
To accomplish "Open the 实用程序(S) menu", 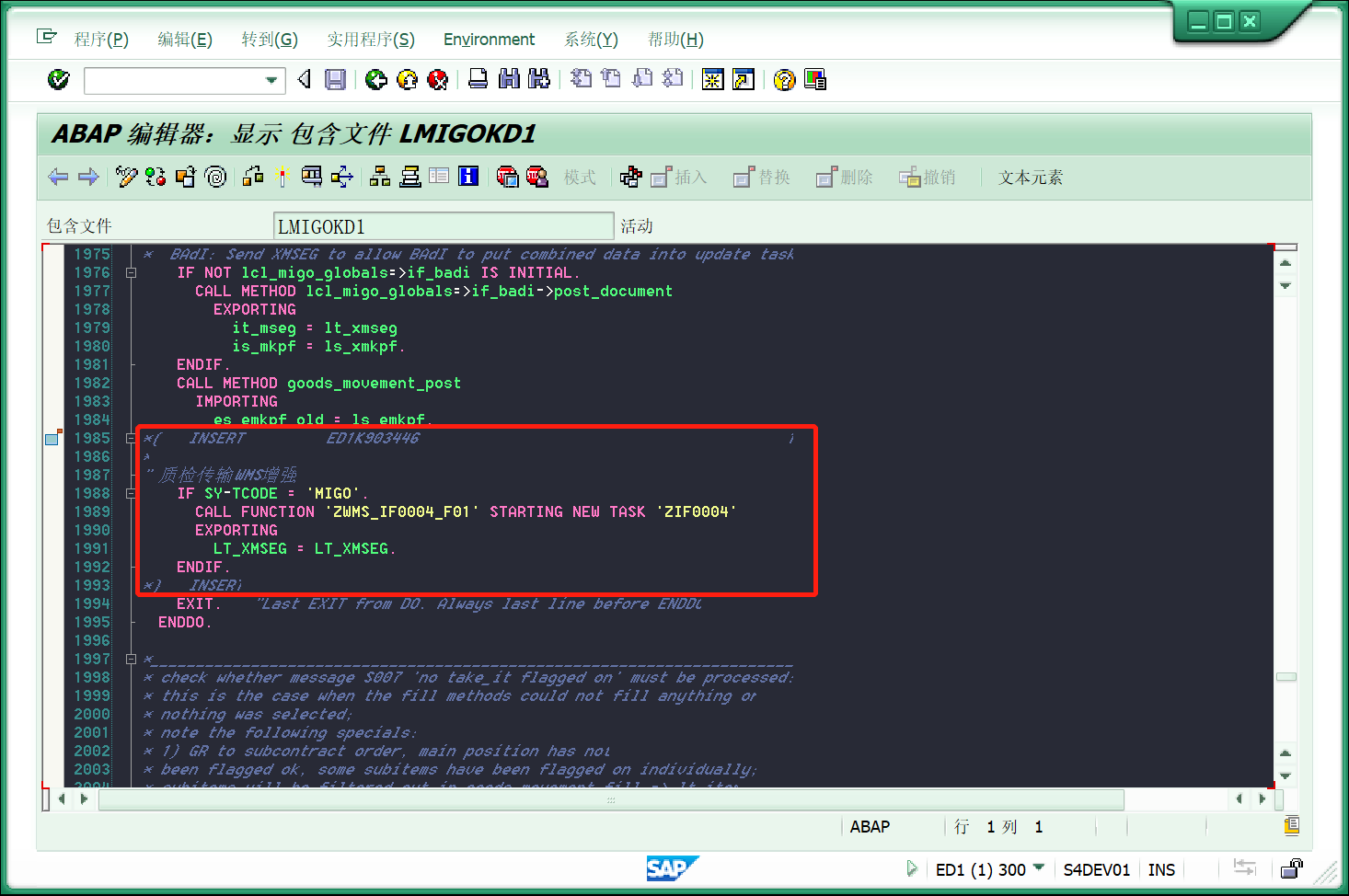I will pyautogui.click(x=371, y=39).
